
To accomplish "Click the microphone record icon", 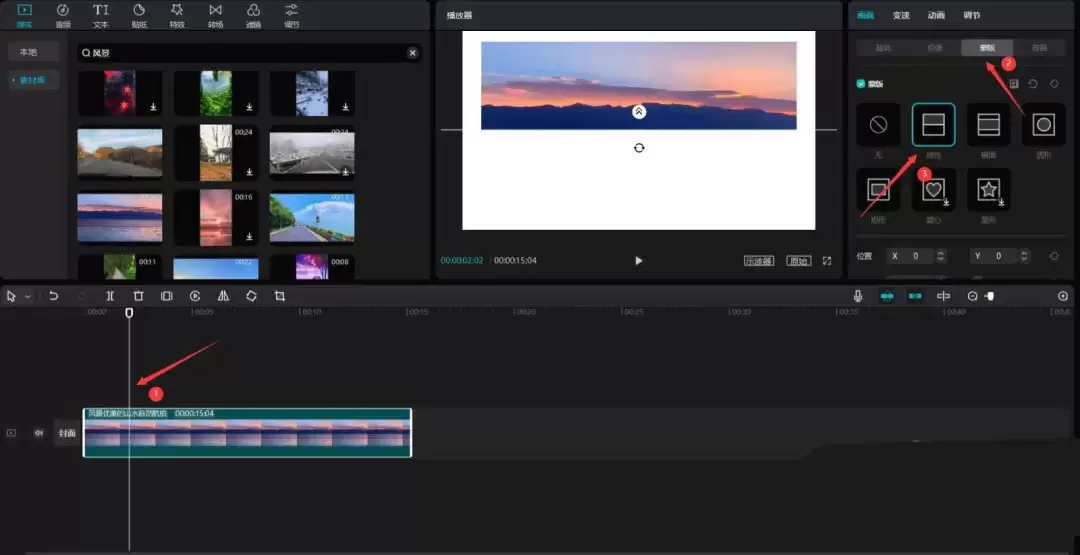I will coord(858,296).
